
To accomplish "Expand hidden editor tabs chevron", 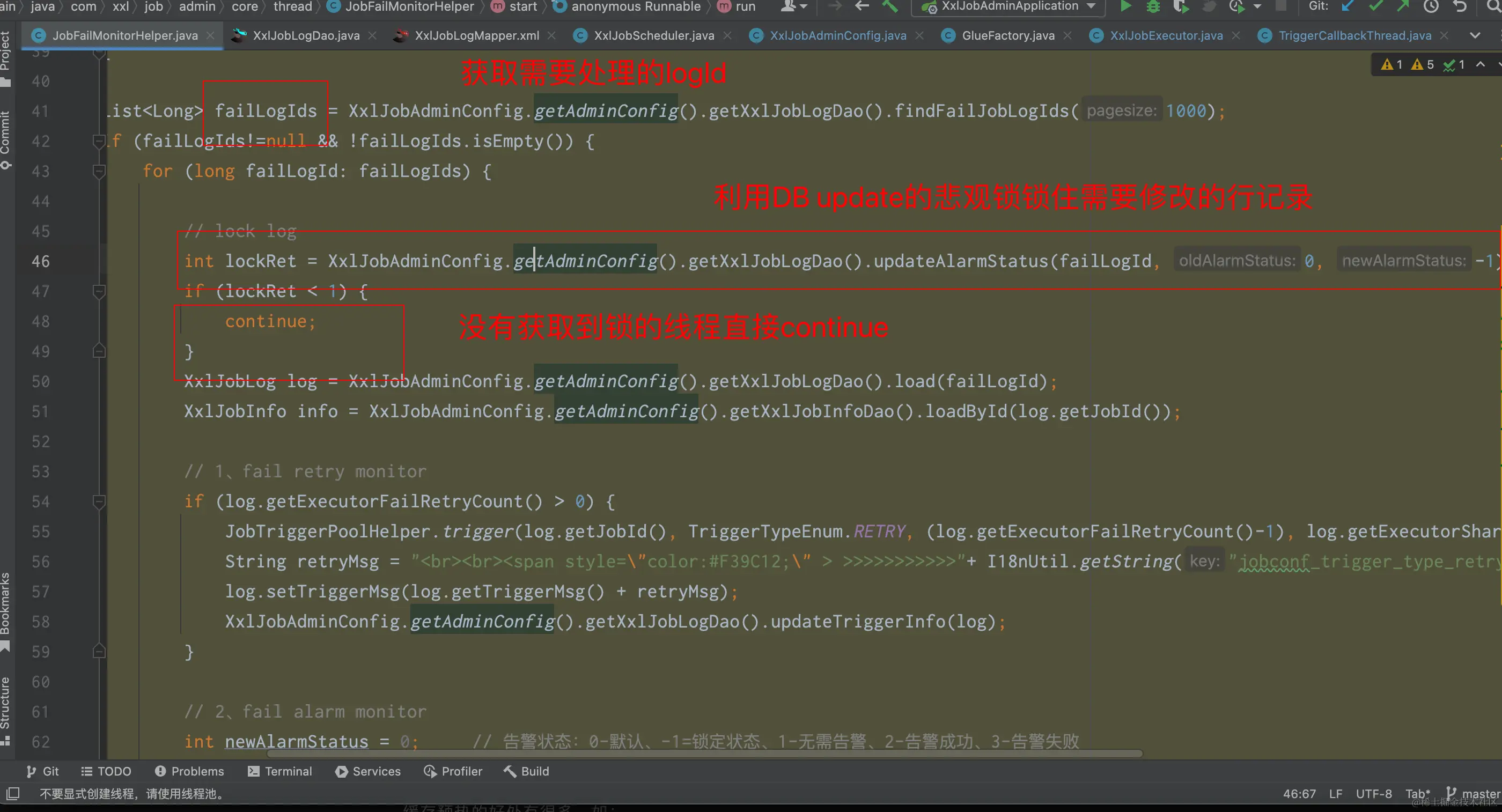I will point(1475,35).
